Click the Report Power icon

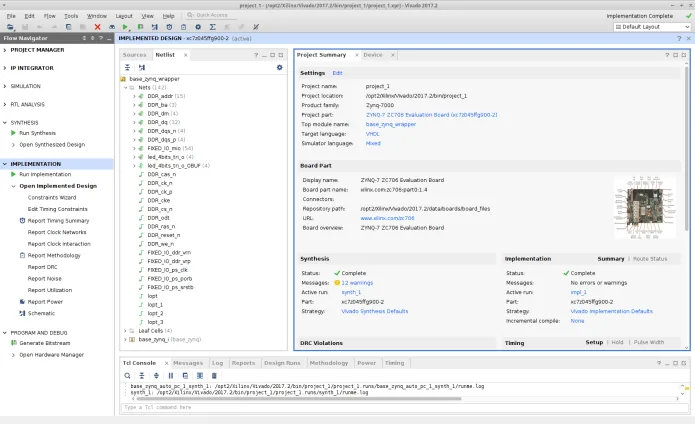pyautogui.click(x=22, y=302)
